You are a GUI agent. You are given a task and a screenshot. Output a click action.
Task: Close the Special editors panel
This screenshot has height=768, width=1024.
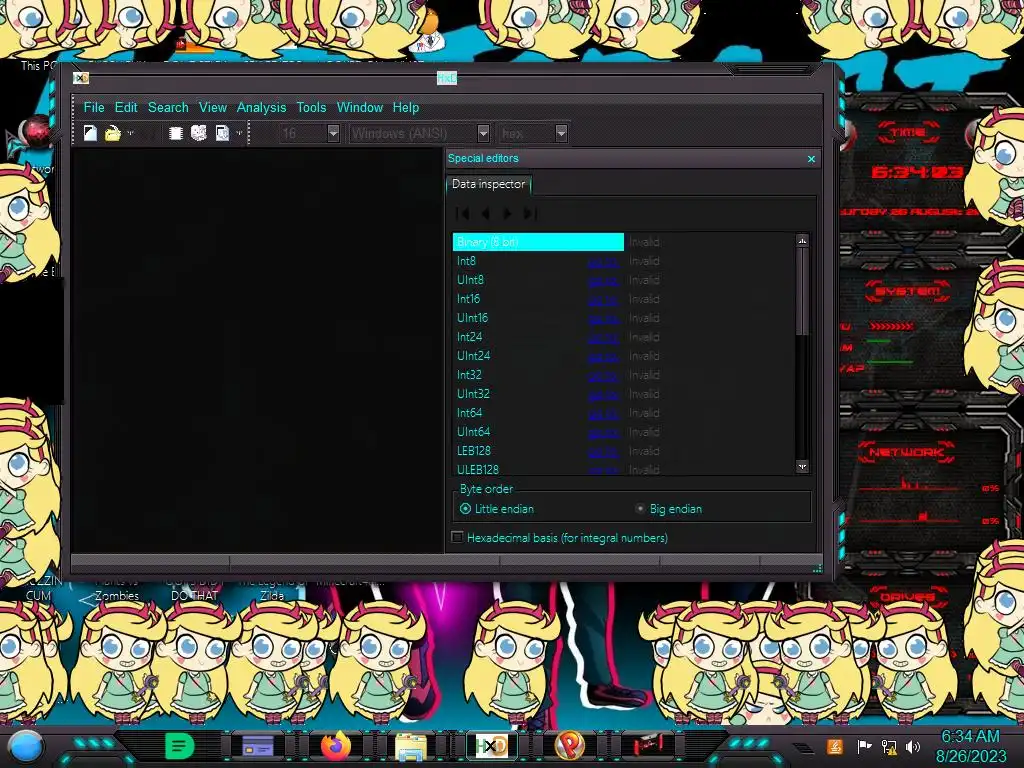coord(811,159)
